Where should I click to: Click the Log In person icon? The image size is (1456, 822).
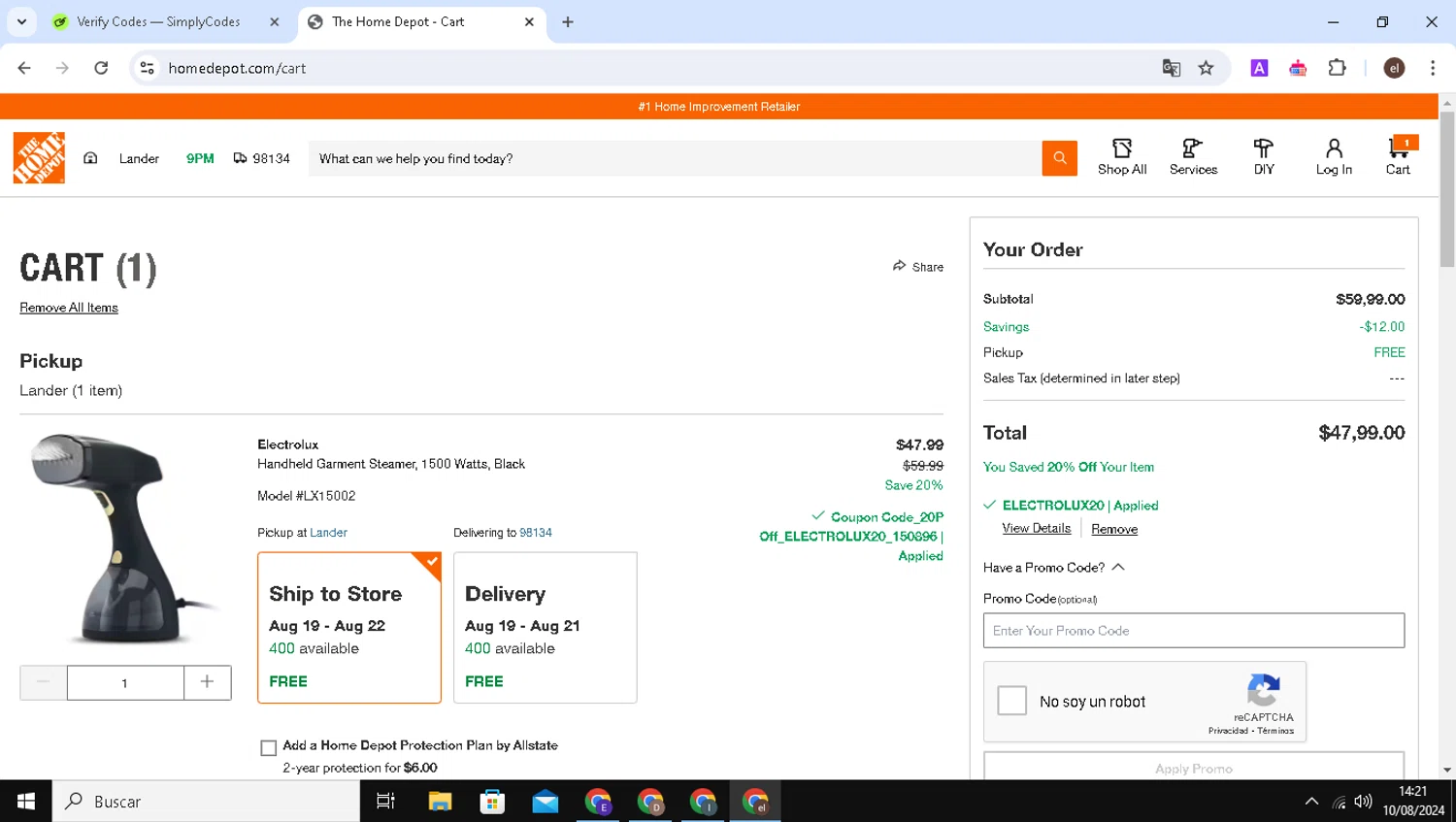(1334, 148)
